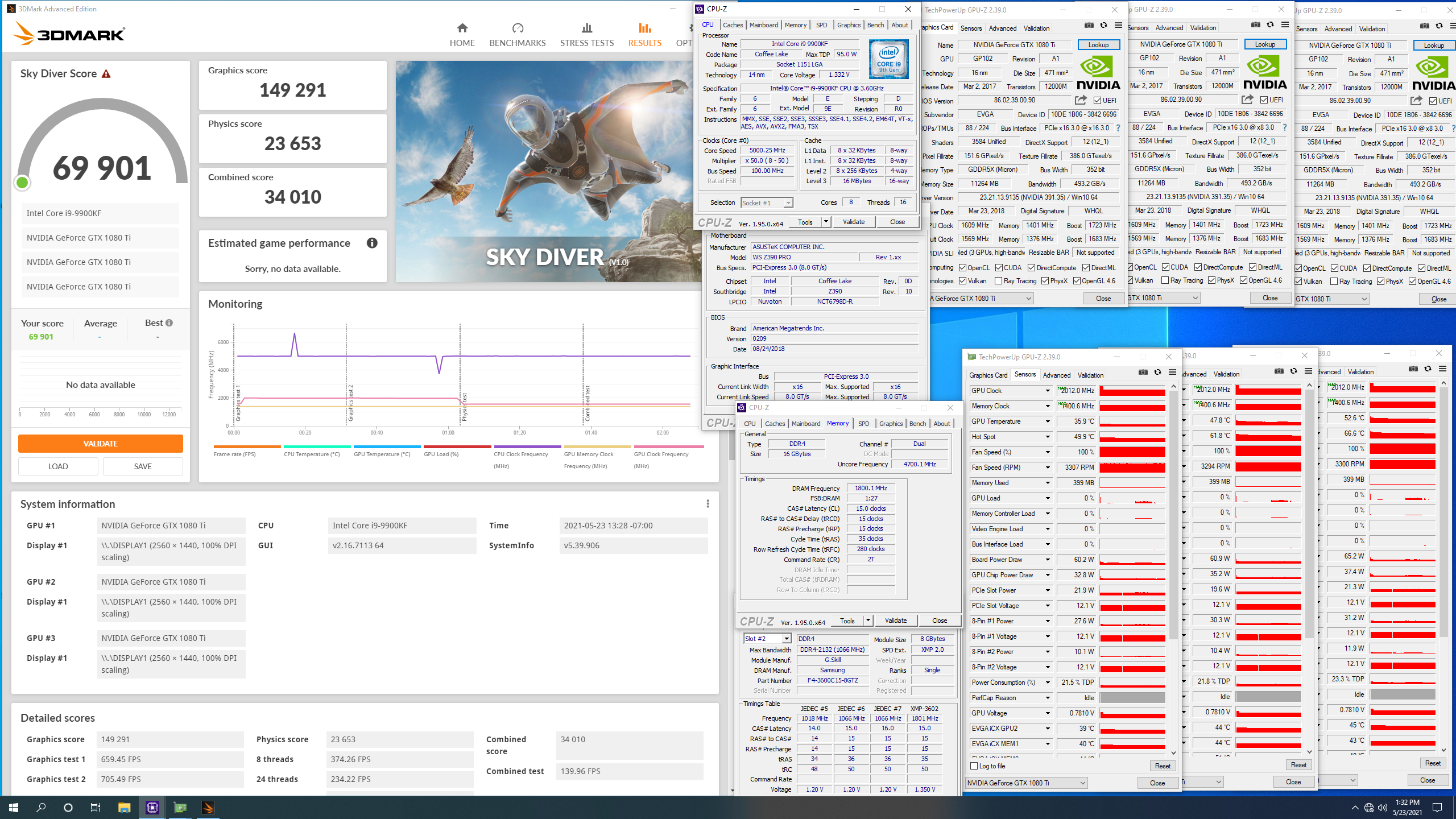This screenshot has height=819, width=1456.
Task: Open File Explorer from the taskbar
Action: tap(124, 808)
